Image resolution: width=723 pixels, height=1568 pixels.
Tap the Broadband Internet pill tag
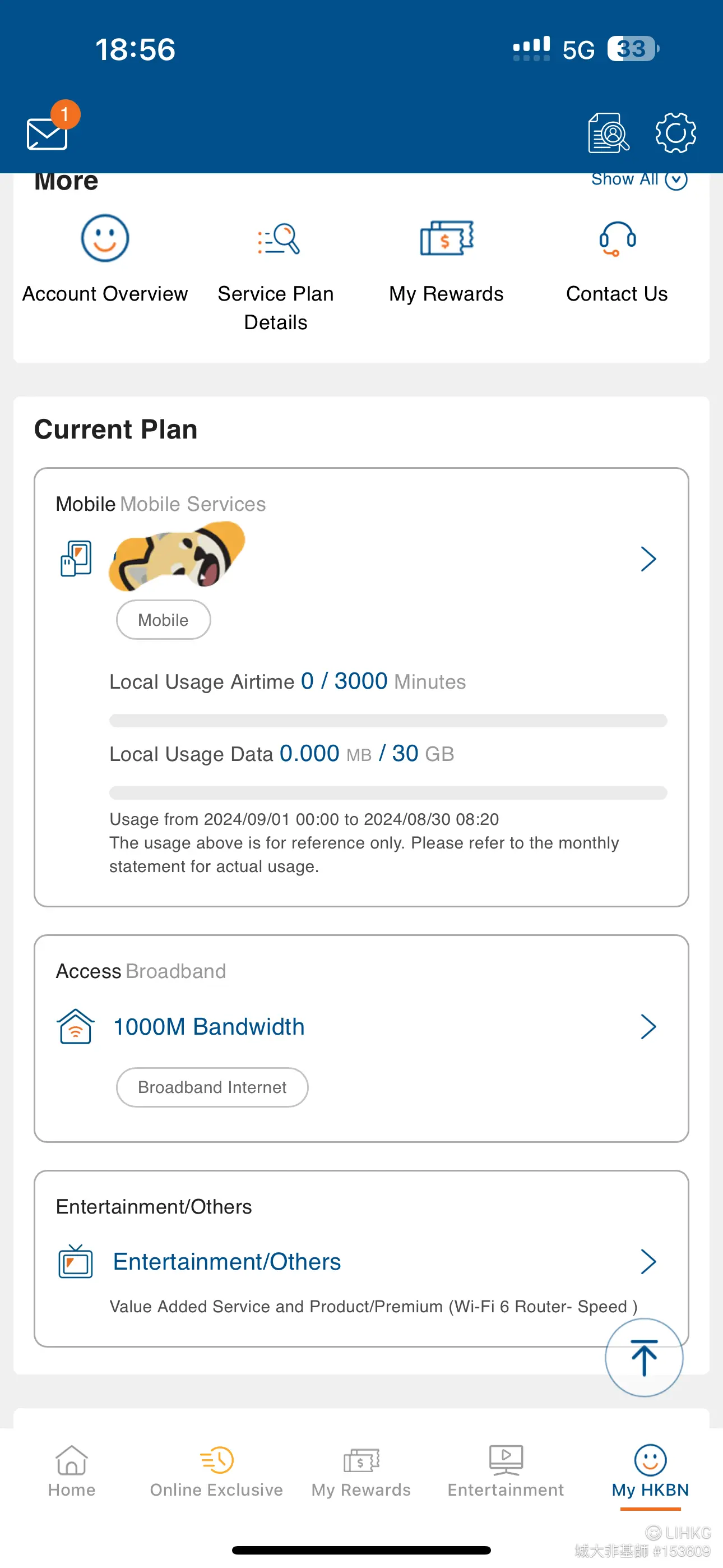pos(212,1087)
